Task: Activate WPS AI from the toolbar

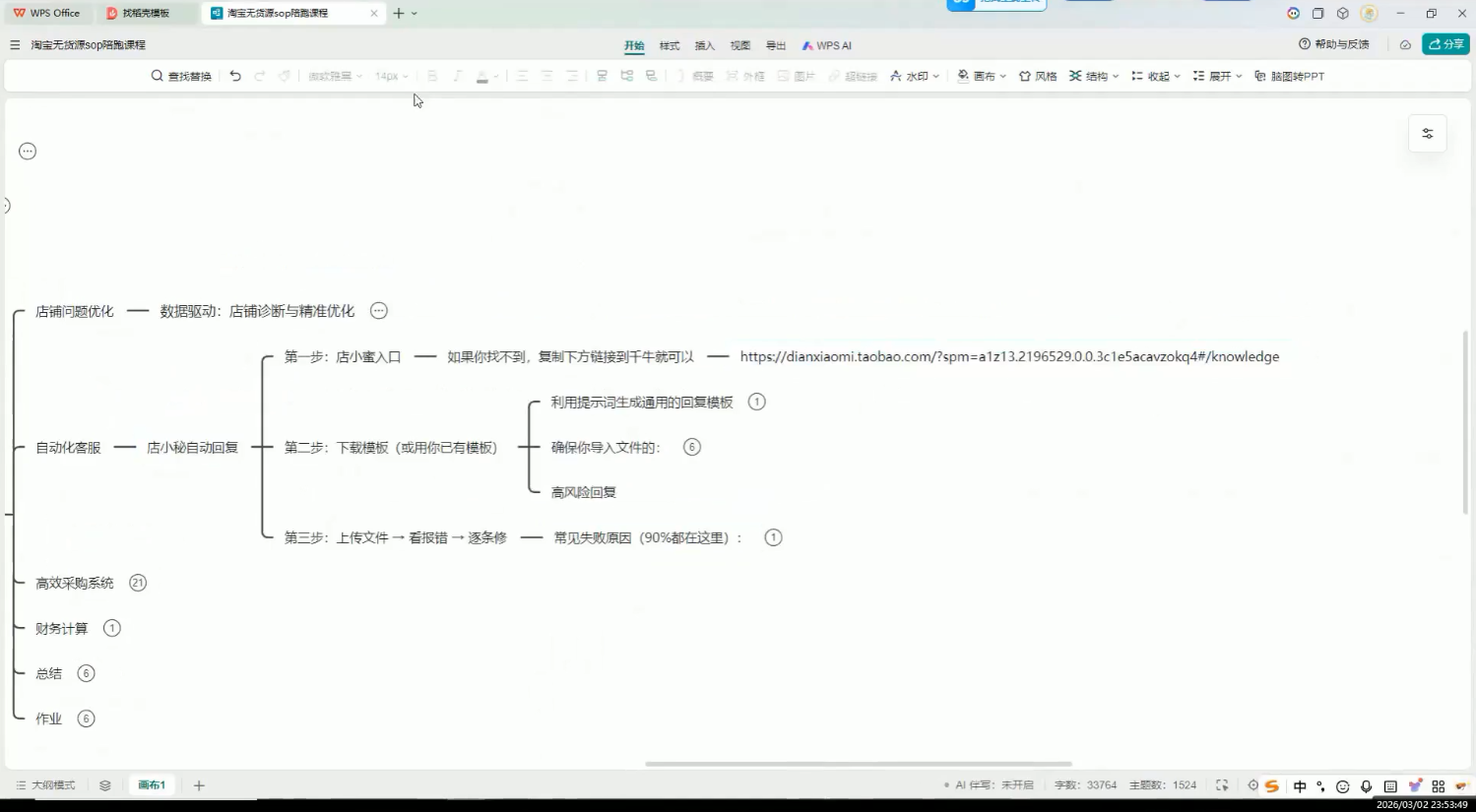Action: click(825, 45)
